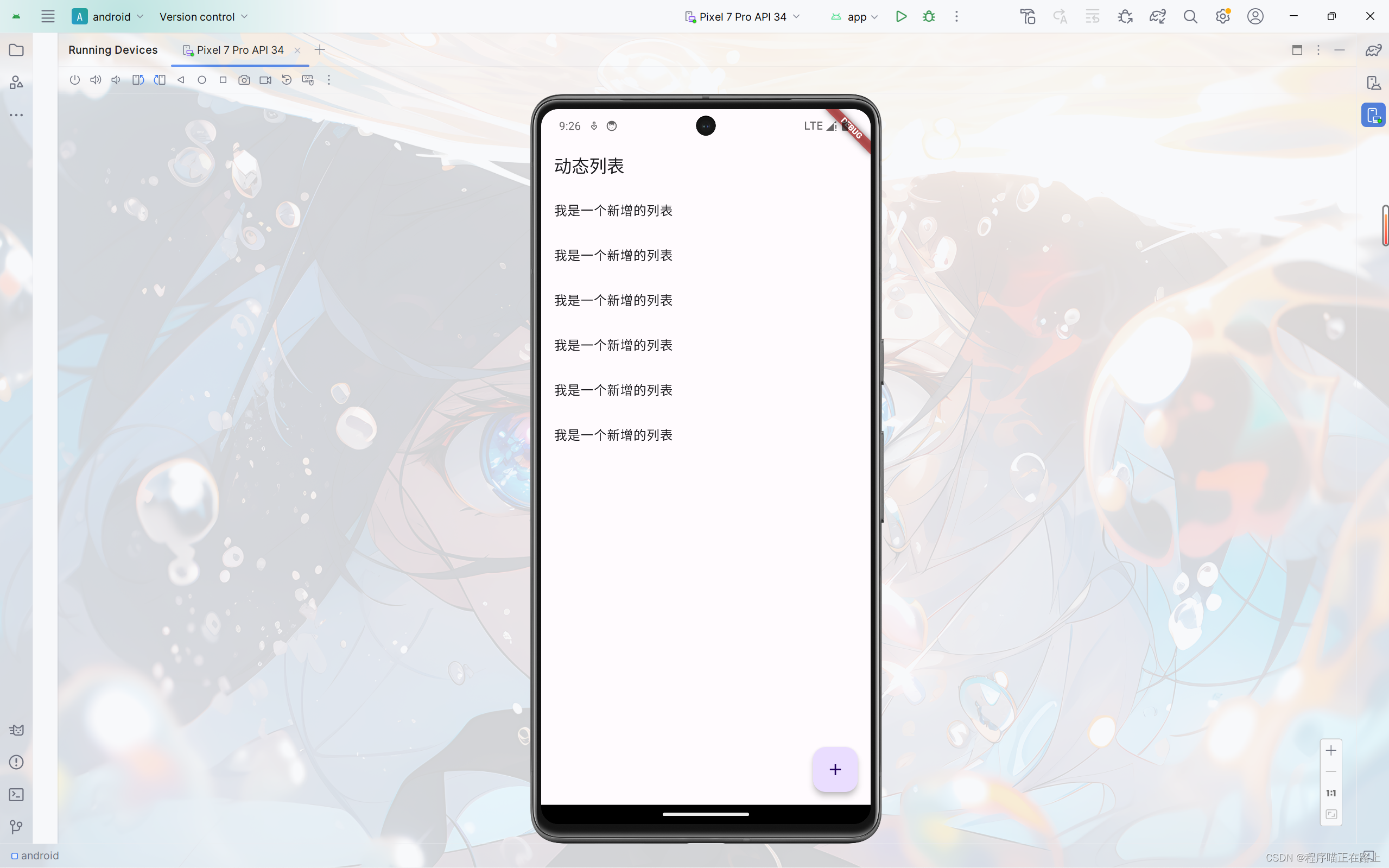The image size is (1389, 868).
Task: Scroll the dynamic list view
Action: tap(706, 490)
